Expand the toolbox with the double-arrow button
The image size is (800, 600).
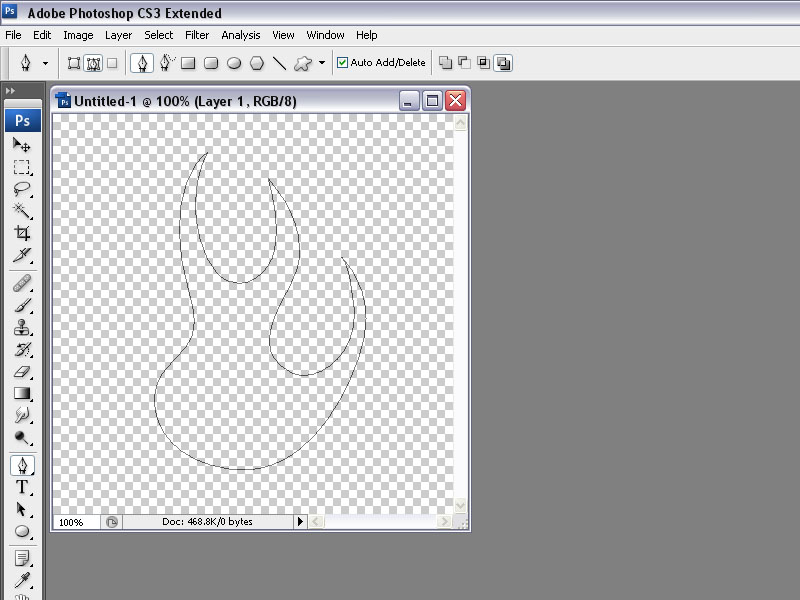point(11,91)
